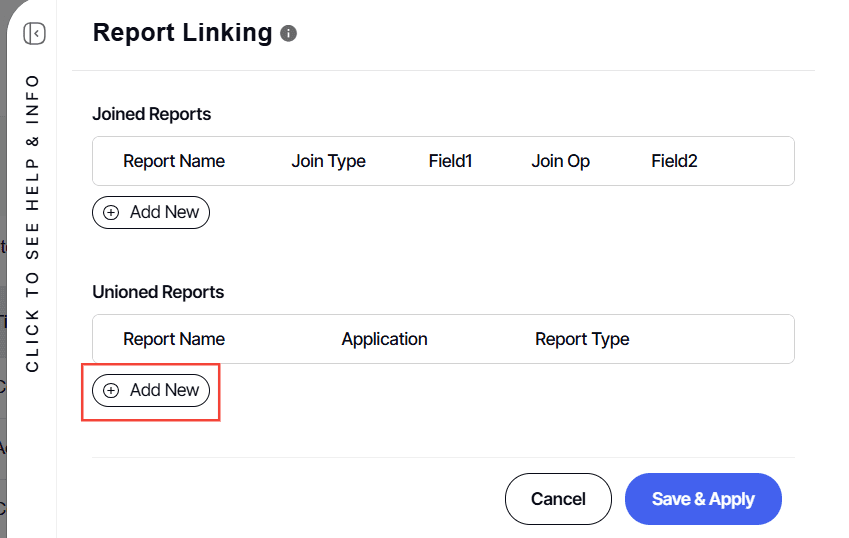
Task: Click the Report Linking info icon
Action: coord(288,34)
